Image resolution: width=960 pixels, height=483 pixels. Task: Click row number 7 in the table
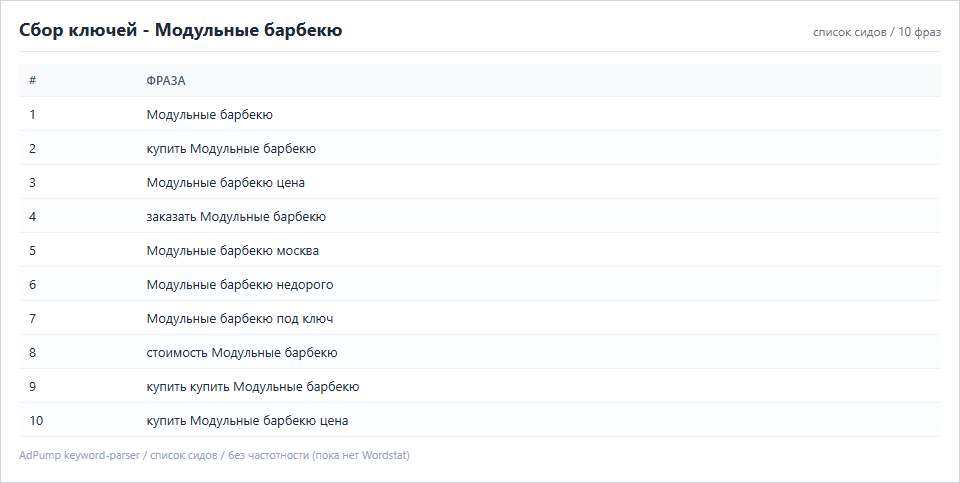pyautogui.click(x=32, y=319)
